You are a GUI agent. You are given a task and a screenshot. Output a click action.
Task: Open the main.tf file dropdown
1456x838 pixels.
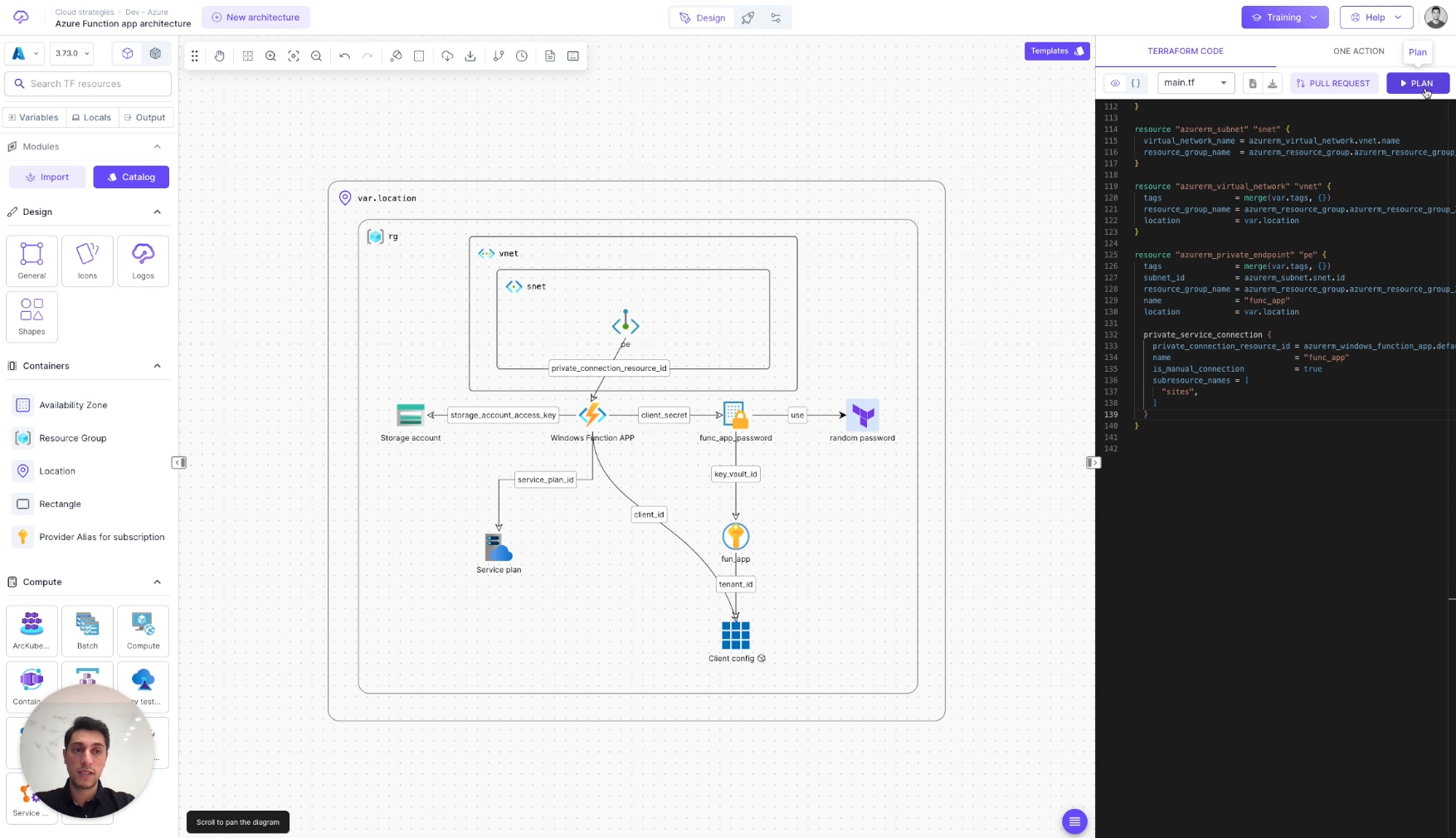1195,82
